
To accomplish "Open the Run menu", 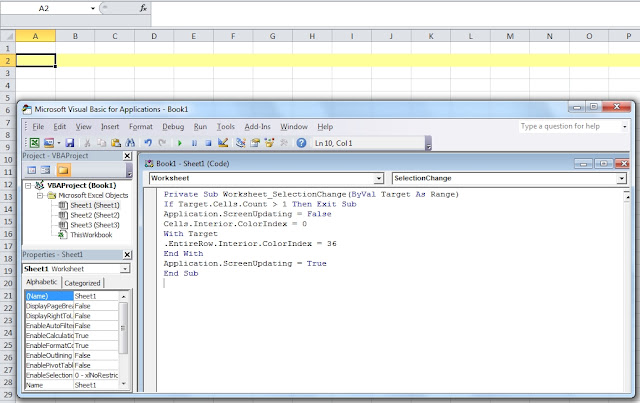I will 200,127.
